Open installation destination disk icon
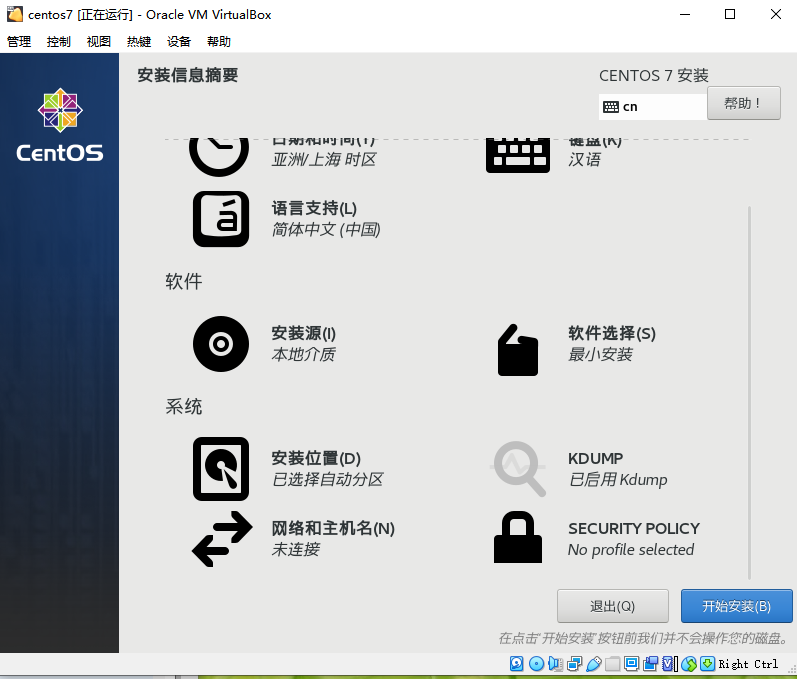The image size is (797, 679). 221,469
